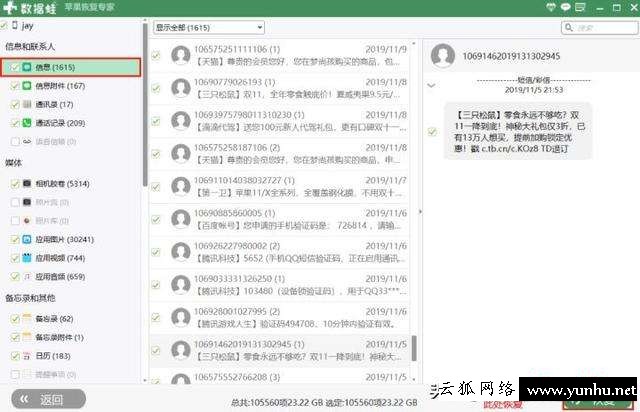The image size is (640, 412).
Task: Uncheck the 信息 (1615) checkbox
Action: [x=15, y=67]
